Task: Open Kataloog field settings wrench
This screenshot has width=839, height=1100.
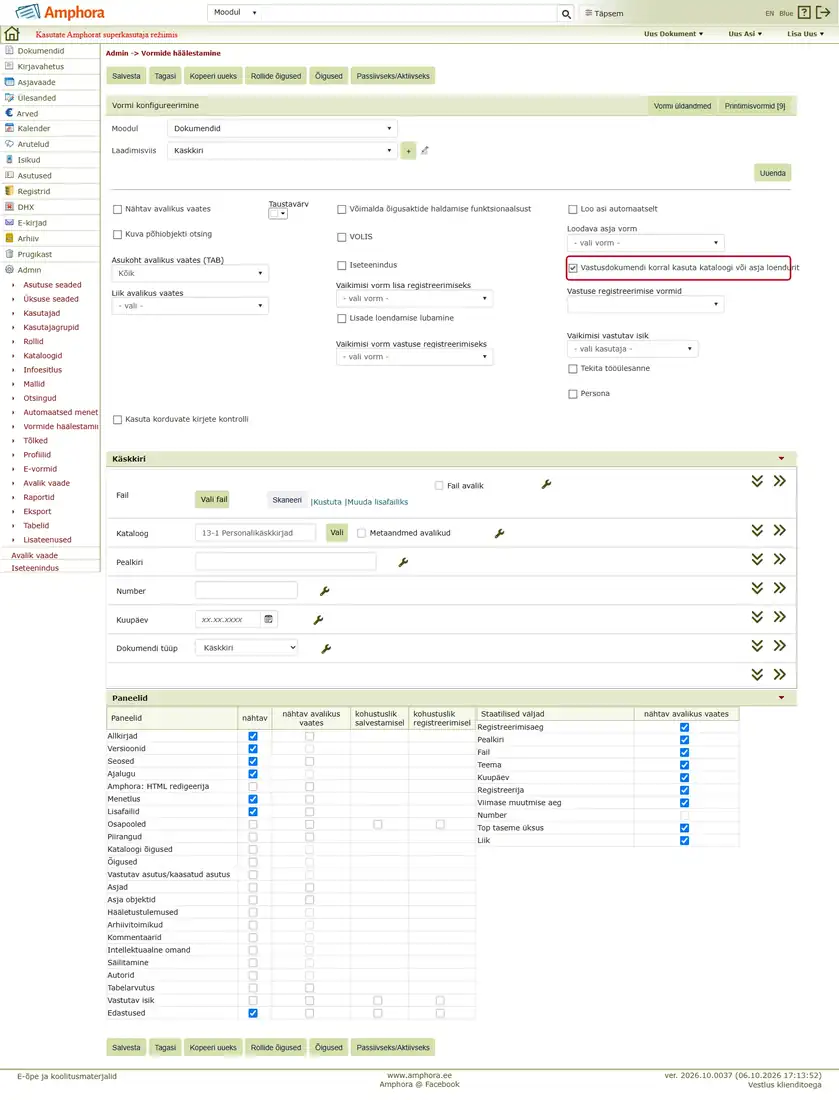Action: (499, 533)
